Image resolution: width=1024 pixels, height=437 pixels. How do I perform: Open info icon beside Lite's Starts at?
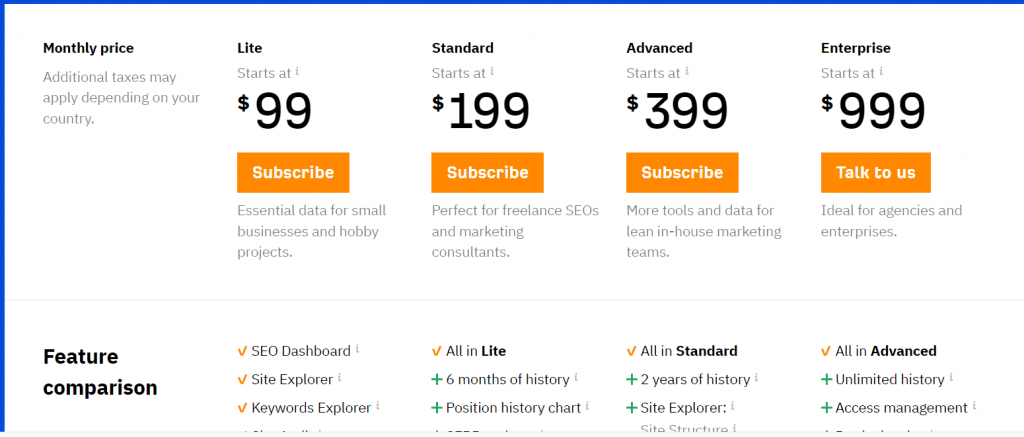click(298, 72)
